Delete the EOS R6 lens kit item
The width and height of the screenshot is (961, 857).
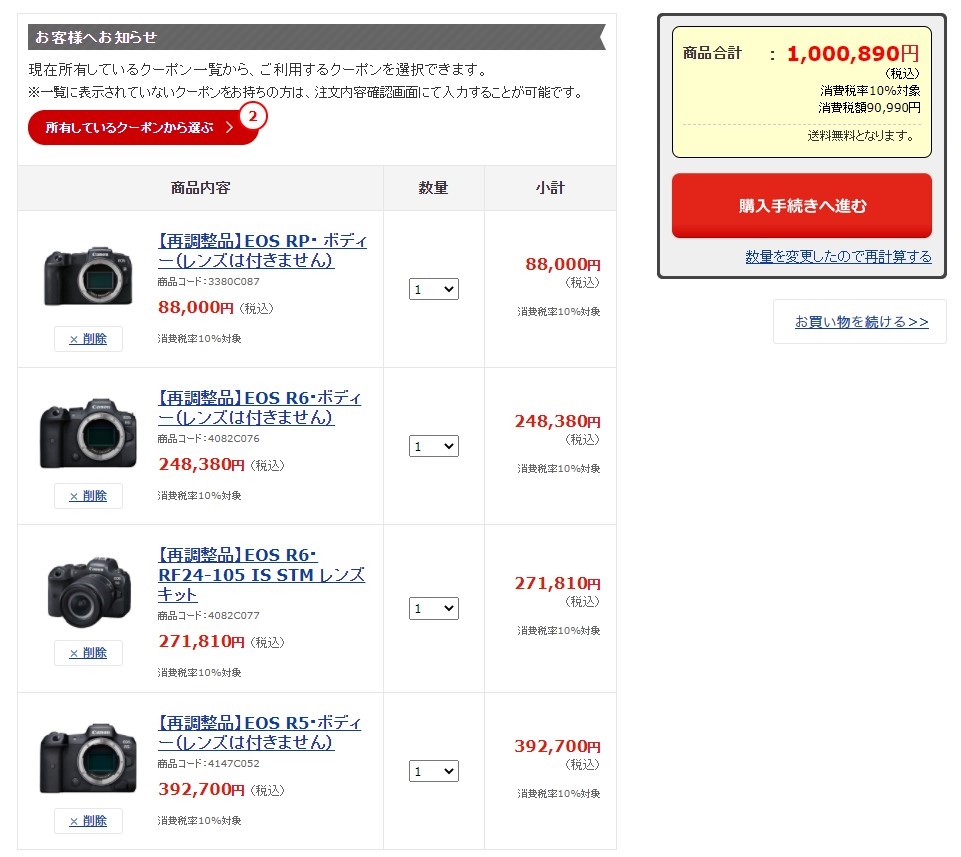point(88,653)
